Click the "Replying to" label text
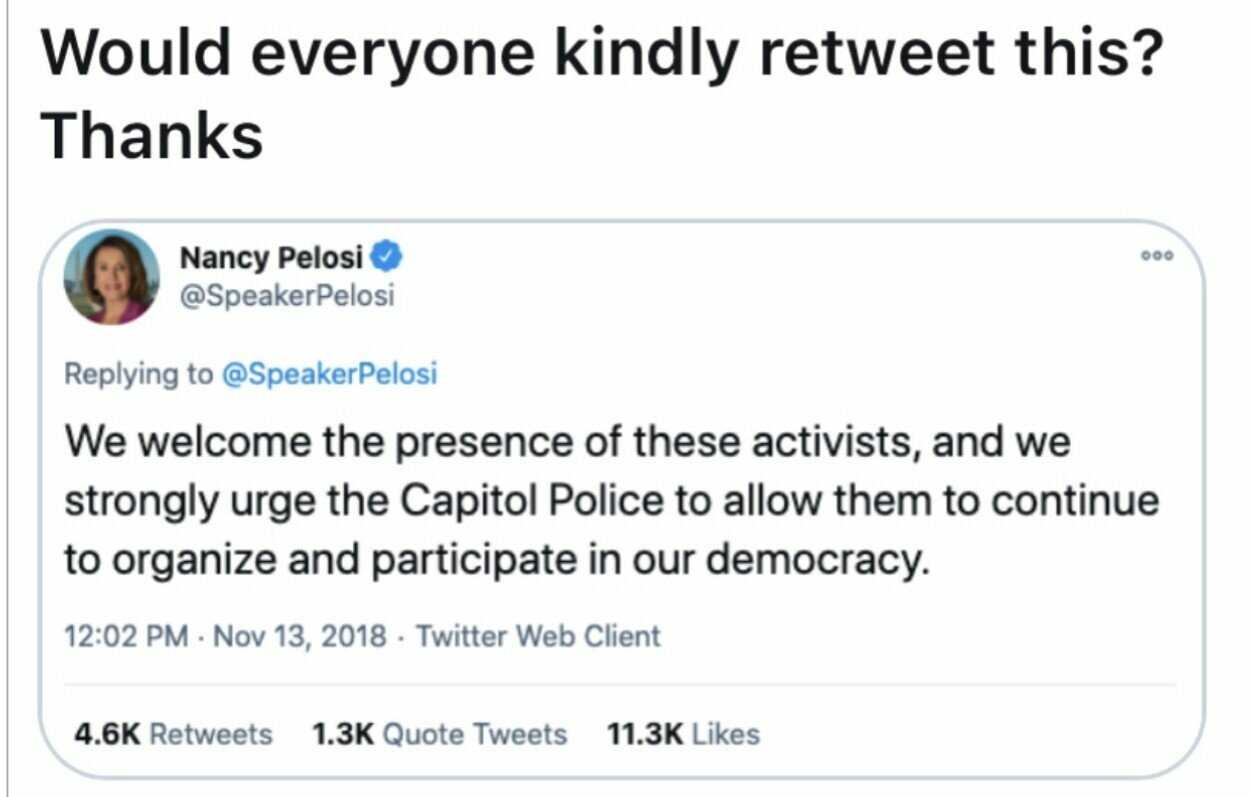Screen dimensions: 1250x797 [138, 374]
